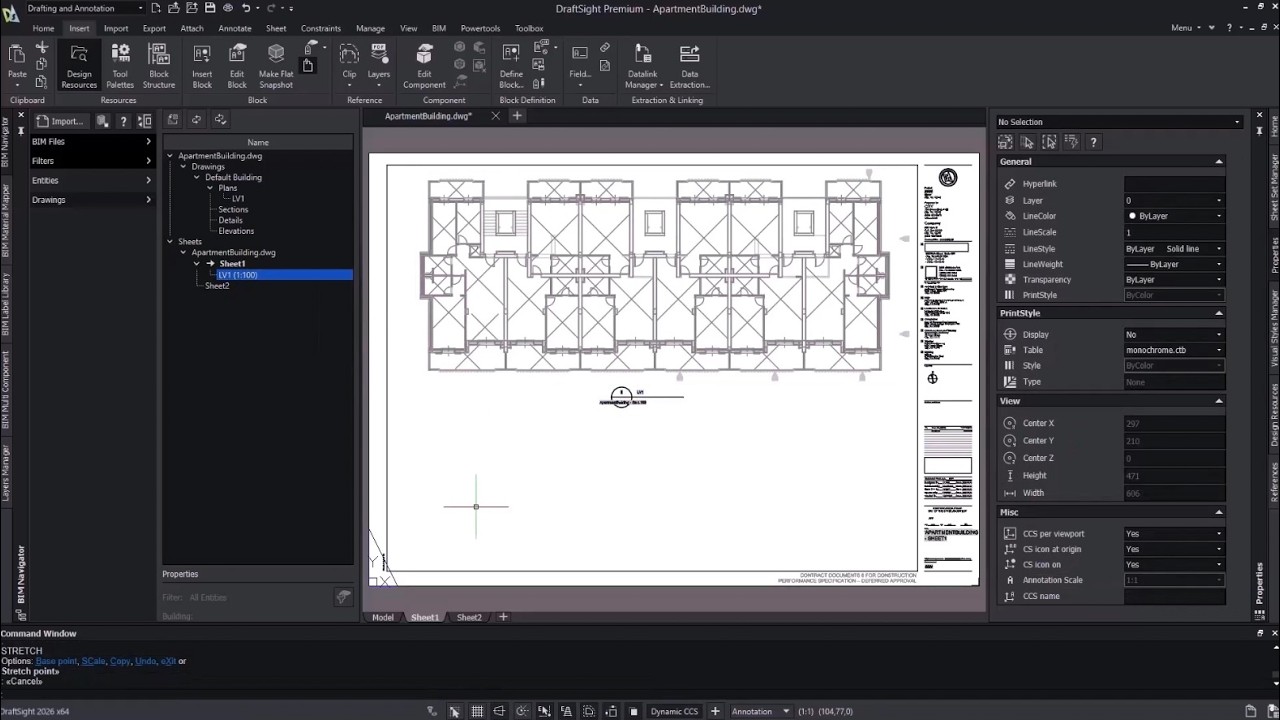Viewport: 1280px width, 720px height.
Task: Add a new drawing tab with the plus button
Action: 517,116
